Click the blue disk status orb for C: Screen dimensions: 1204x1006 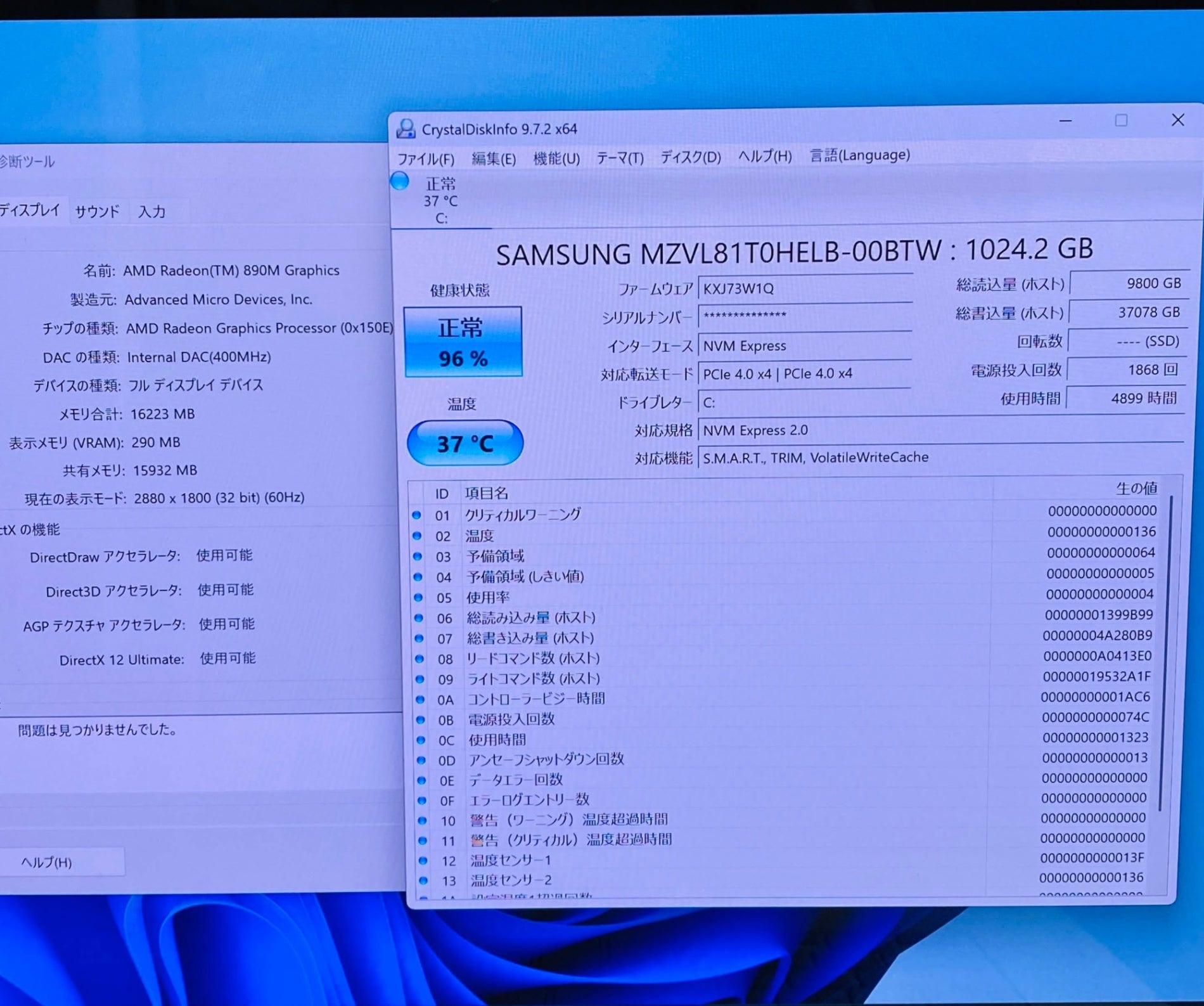pyautogui.click(x=400, y=181)
